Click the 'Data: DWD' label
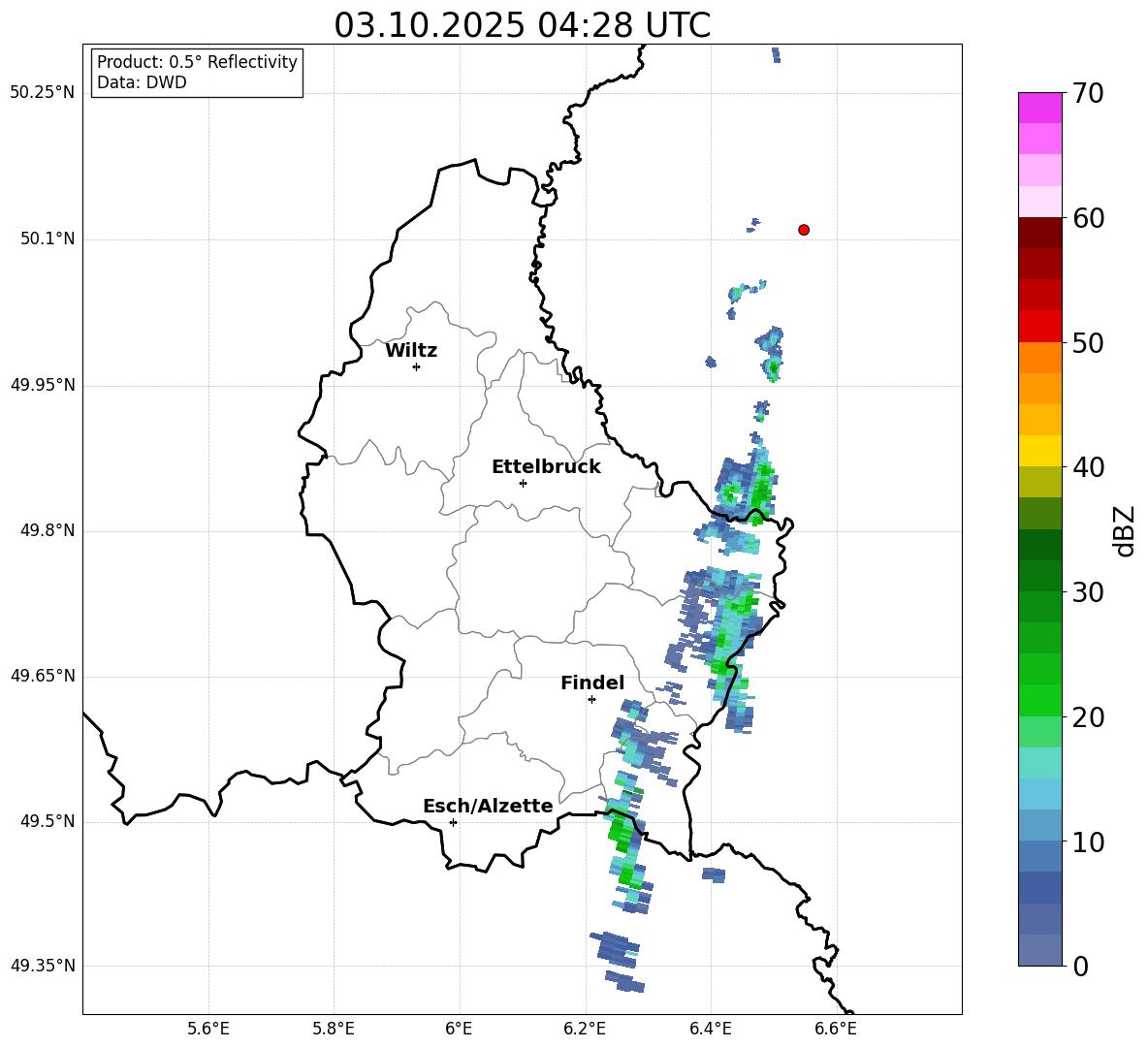 click(x=142, y=82)
